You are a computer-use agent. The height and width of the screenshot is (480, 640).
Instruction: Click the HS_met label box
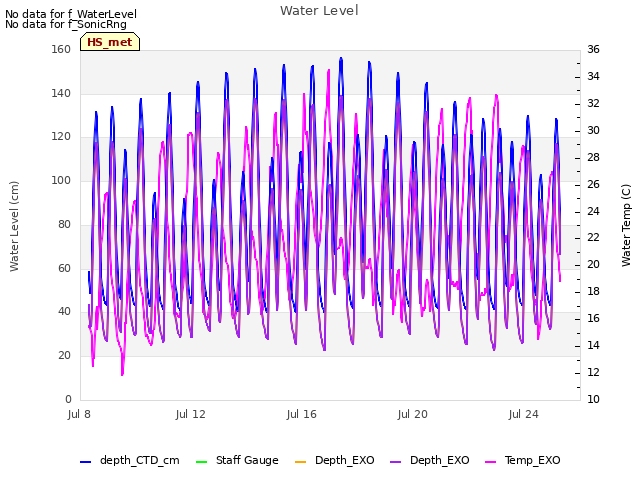110,42
